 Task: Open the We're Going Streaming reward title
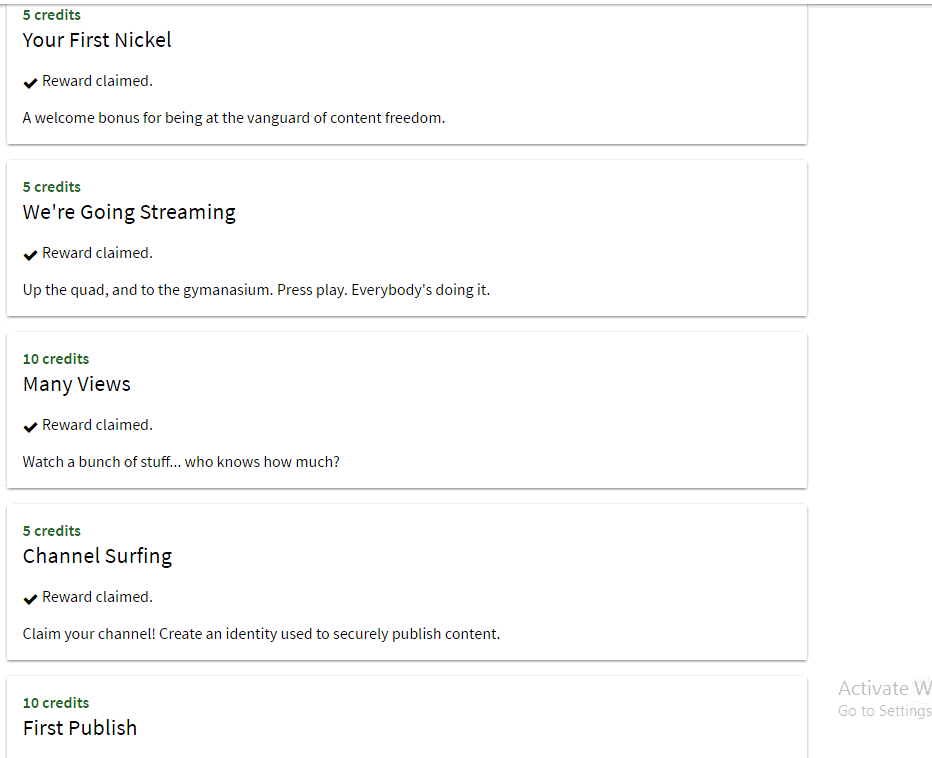[129, 212]
